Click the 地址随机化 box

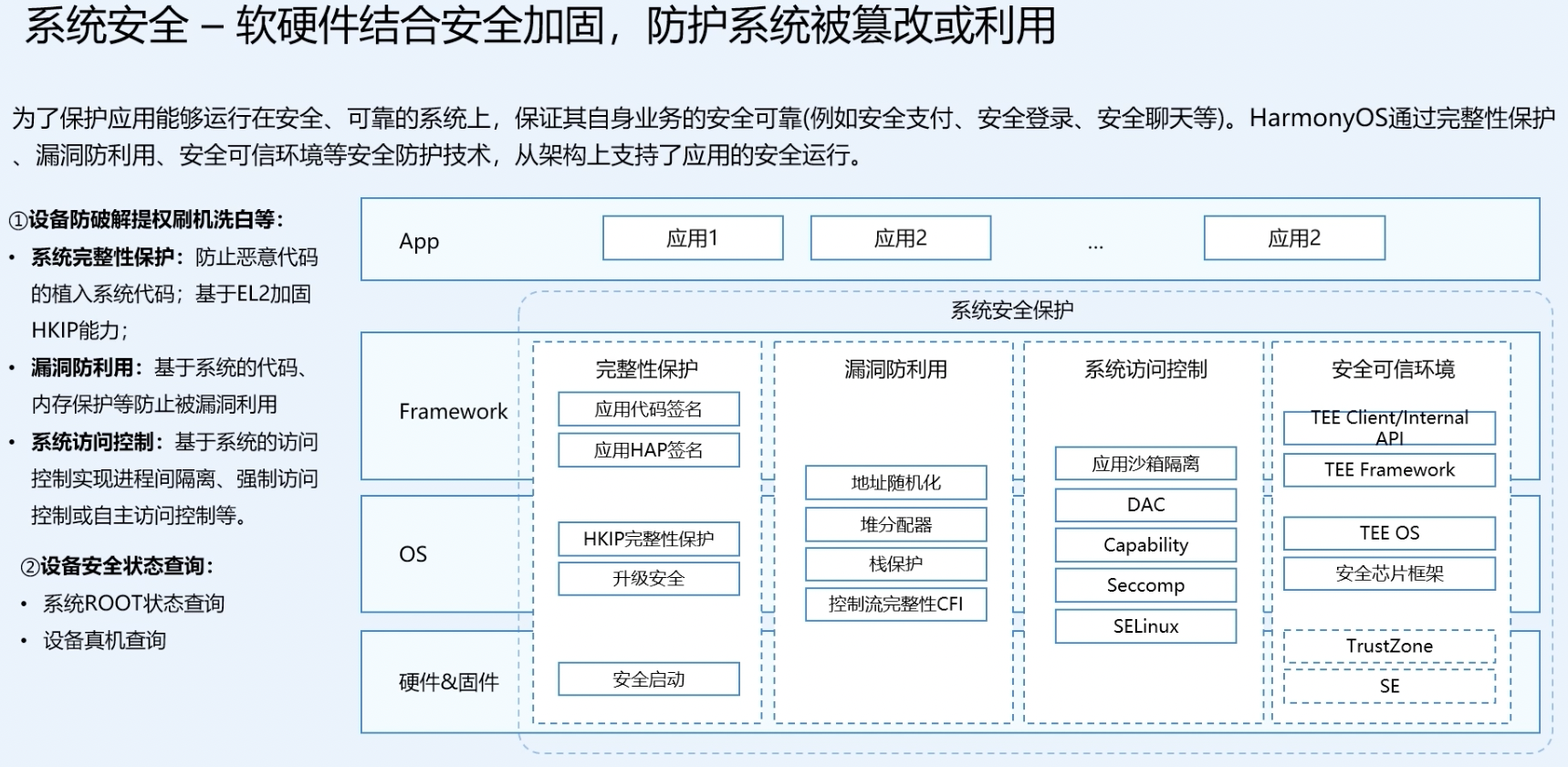896,483
